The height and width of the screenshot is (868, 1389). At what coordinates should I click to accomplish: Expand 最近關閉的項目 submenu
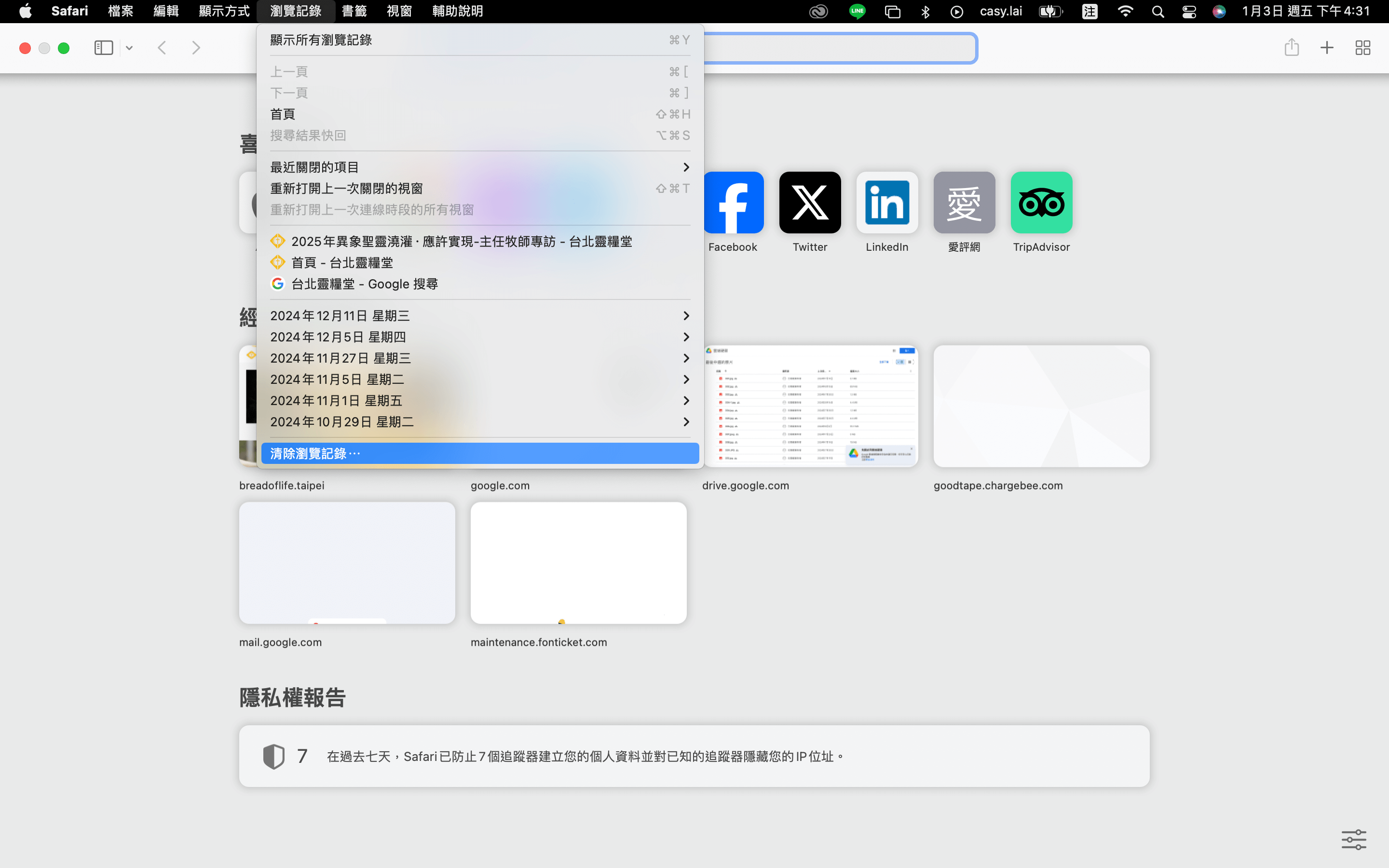[480, 167]
